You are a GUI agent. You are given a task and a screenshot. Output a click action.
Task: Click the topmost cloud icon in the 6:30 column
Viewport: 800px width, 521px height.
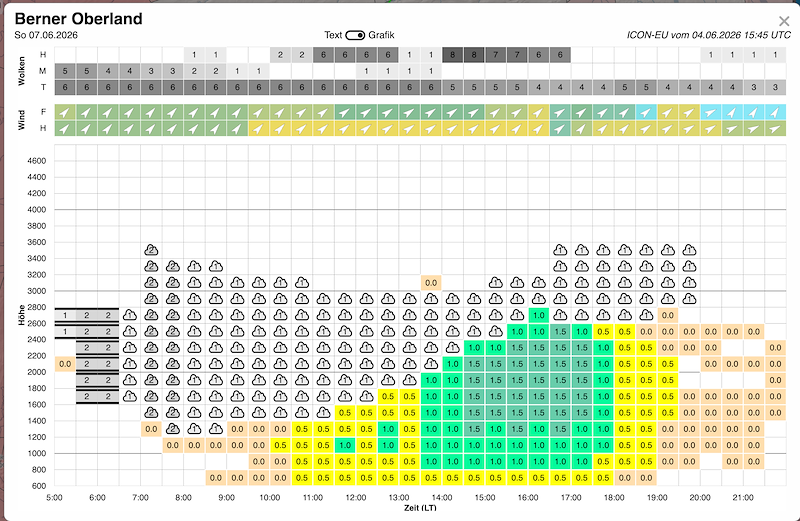click(130, 315)
